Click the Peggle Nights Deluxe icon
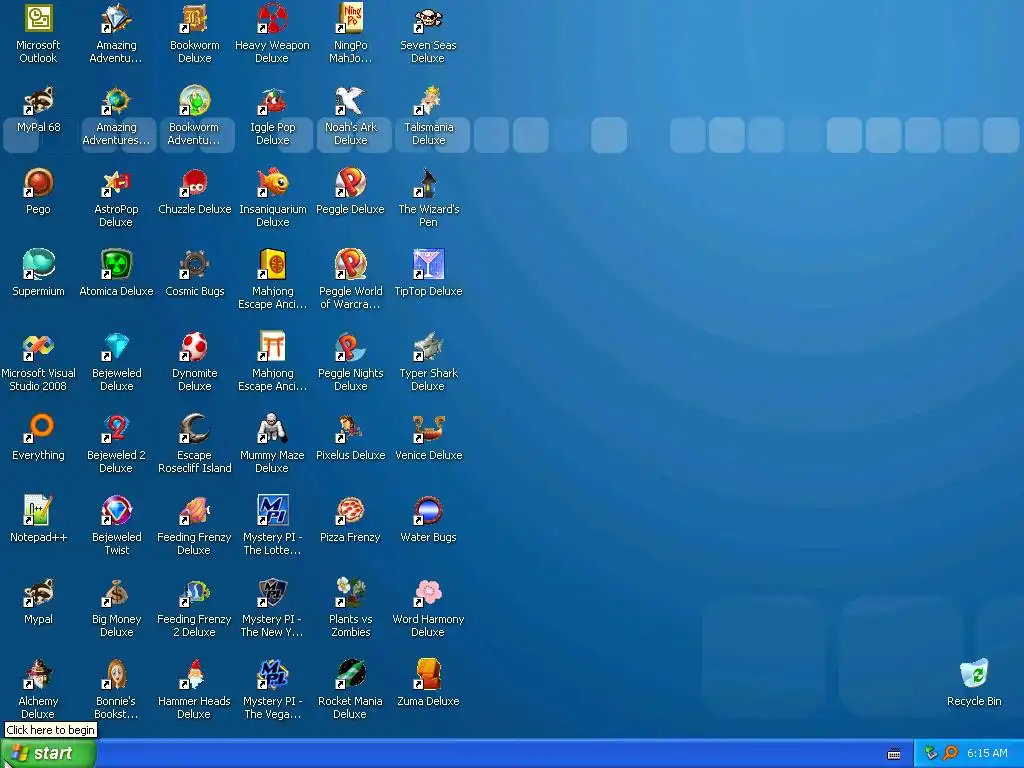Screen dimensions: 1024x768 click(x=350, y=346)
